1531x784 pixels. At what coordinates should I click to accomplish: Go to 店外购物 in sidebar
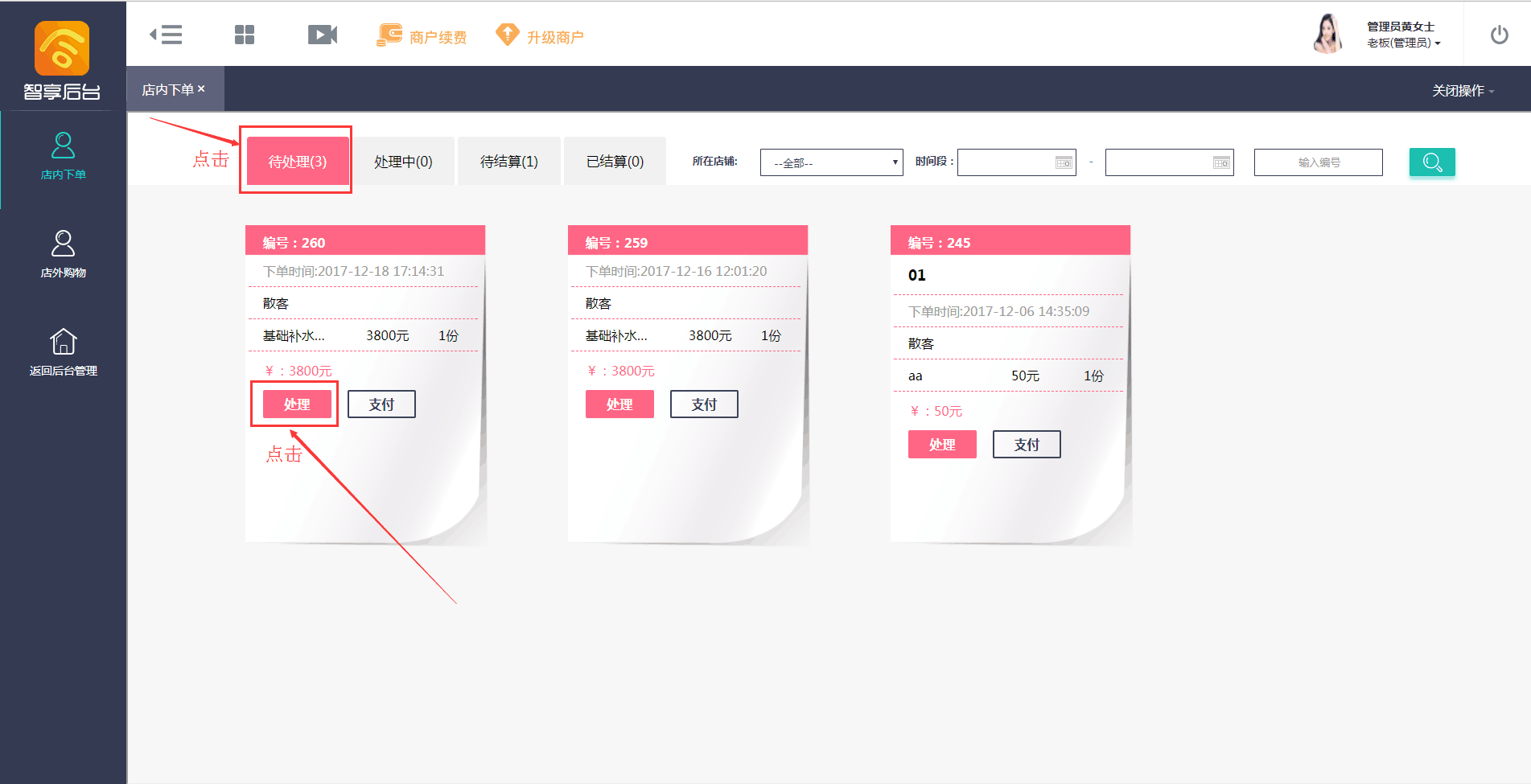pos(63,255)
